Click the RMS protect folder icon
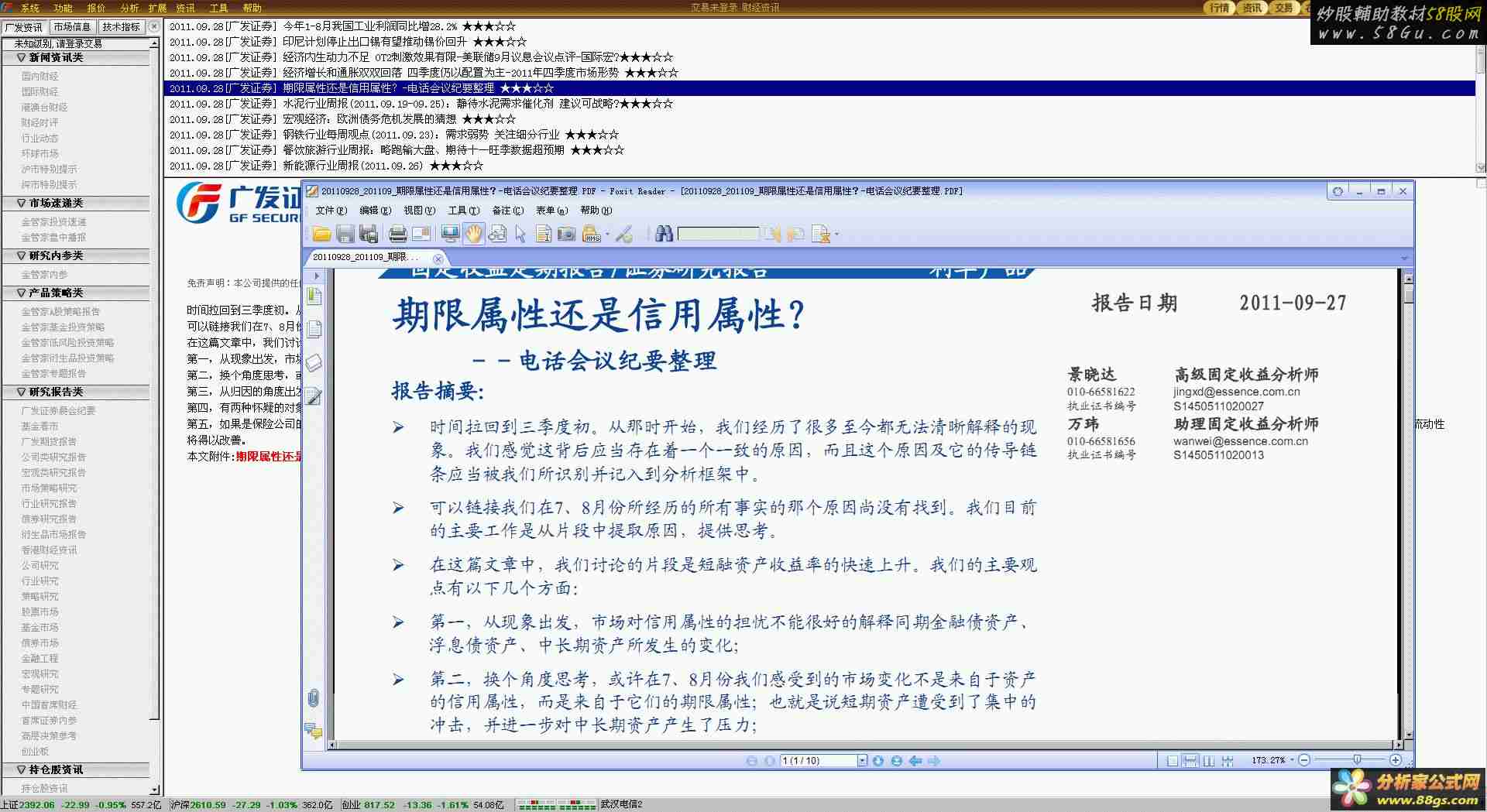The image size is (1487, 812). coord(591,234)
